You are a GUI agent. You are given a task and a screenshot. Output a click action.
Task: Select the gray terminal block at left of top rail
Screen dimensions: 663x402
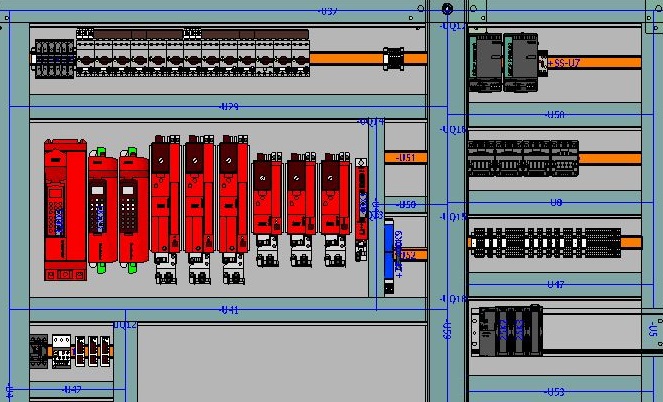[54, 59]
